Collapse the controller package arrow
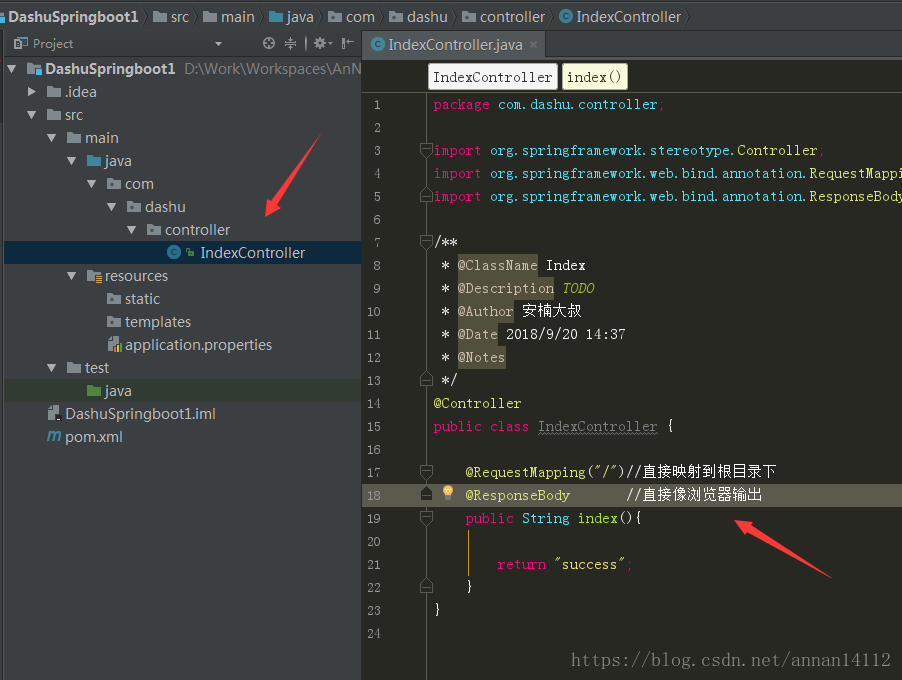This screenshot has width=902, height=680. point(132,230)
